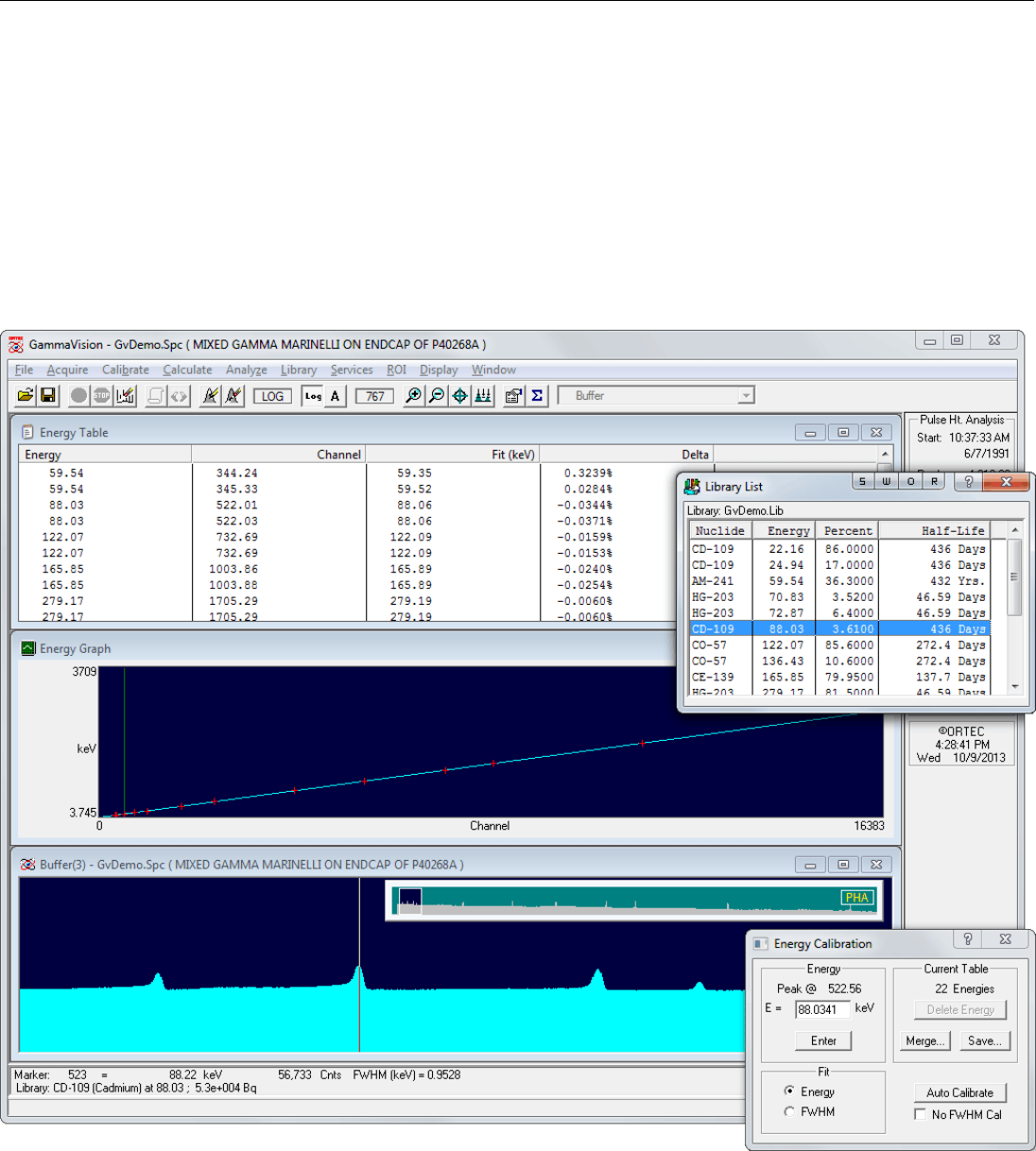Click the Zoom Out magnifier icon
Image resolution: width=1036 pixels, height=1151 pixels.
[x=437, y=396]
